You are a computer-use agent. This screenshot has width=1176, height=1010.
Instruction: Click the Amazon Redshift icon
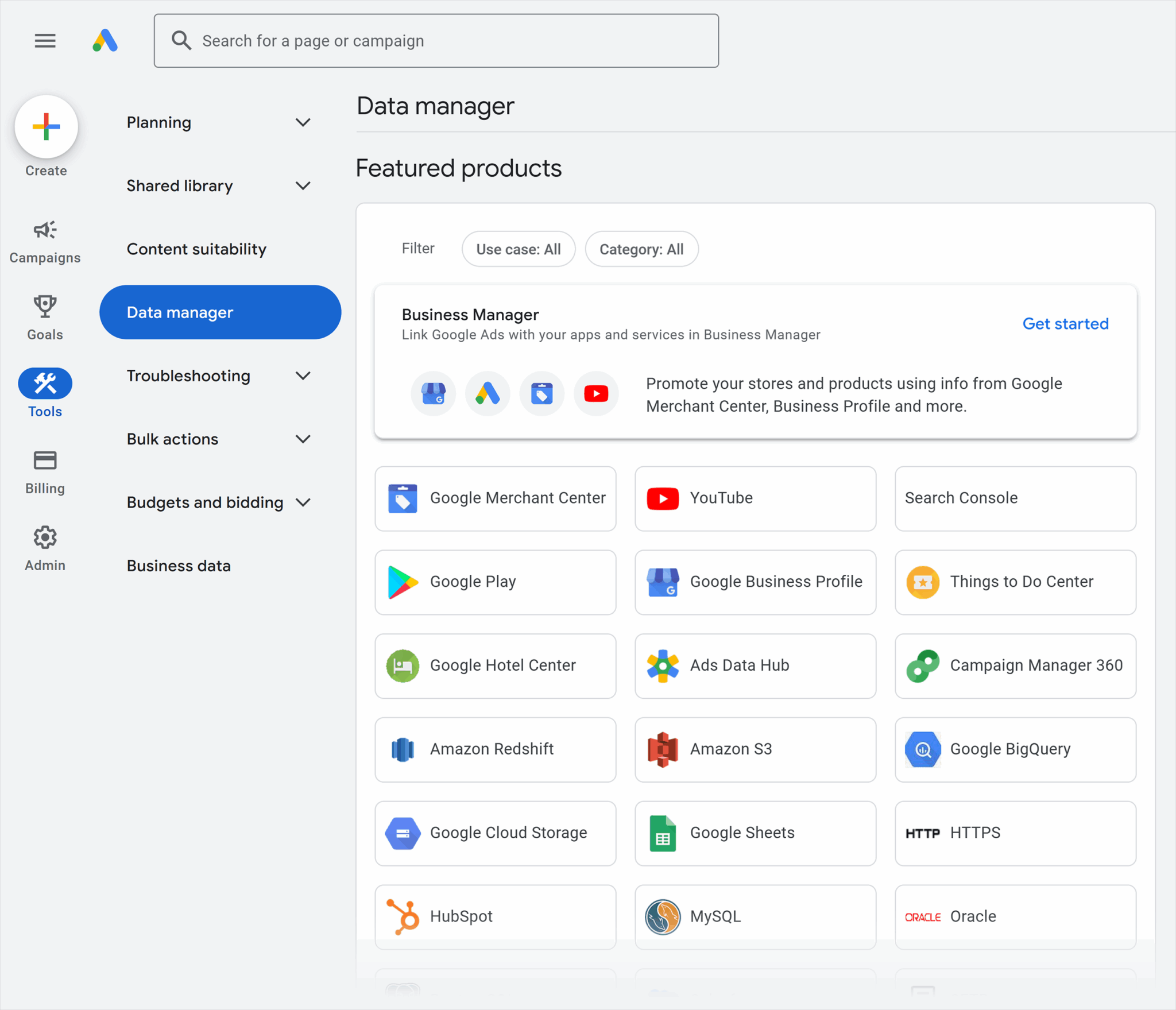pos(403,749)
